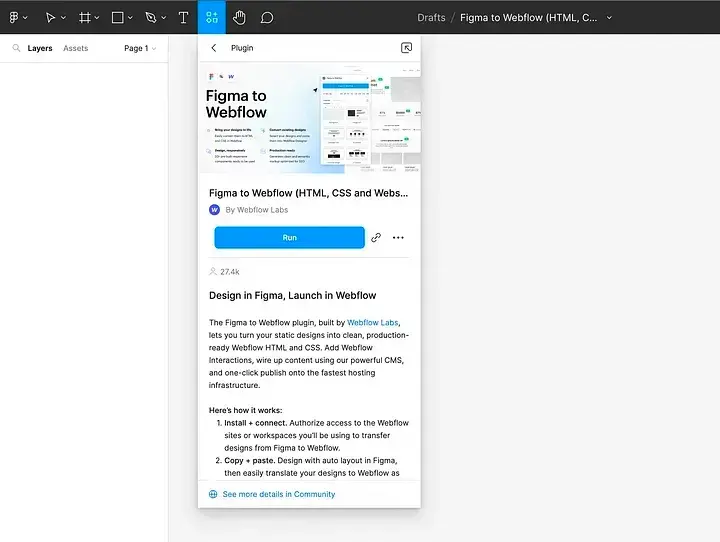Select the Text tool
The image size is (720, 542).
click(183, 17)
